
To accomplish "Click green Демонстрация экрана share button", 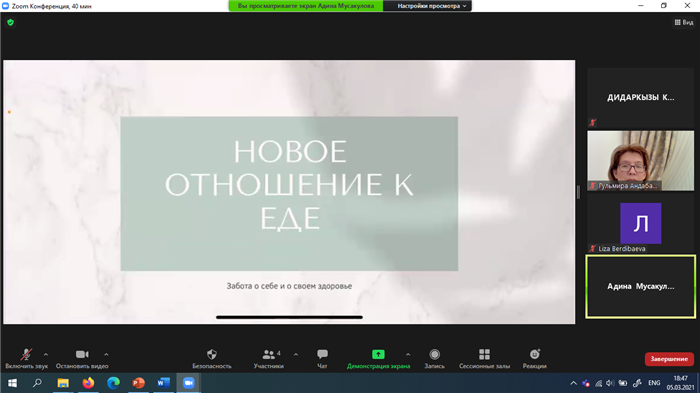I will click(x=378, y=359).
